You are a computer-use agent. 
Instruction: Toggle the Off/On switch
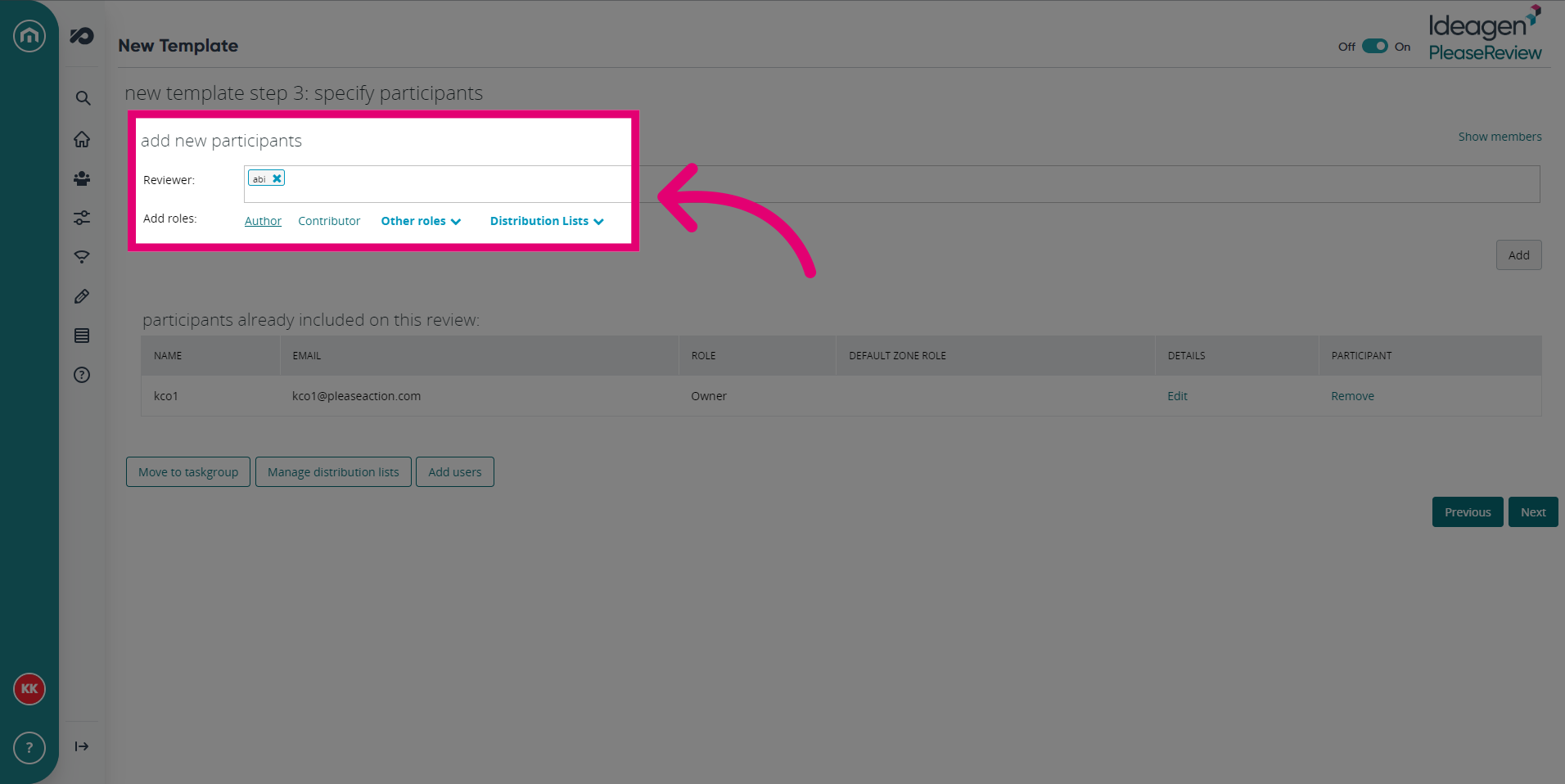(x=1374, y=46)
